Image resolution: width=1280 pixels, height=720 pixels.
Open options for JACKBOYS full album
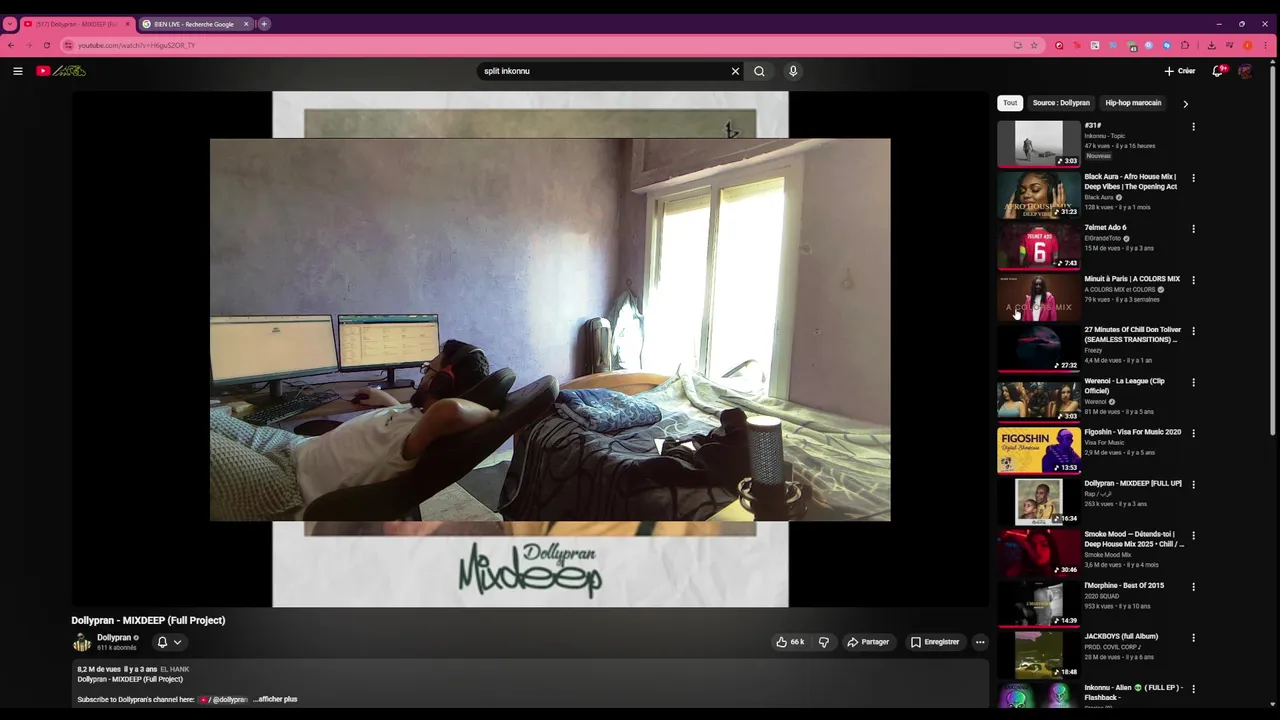point(1193,637)
